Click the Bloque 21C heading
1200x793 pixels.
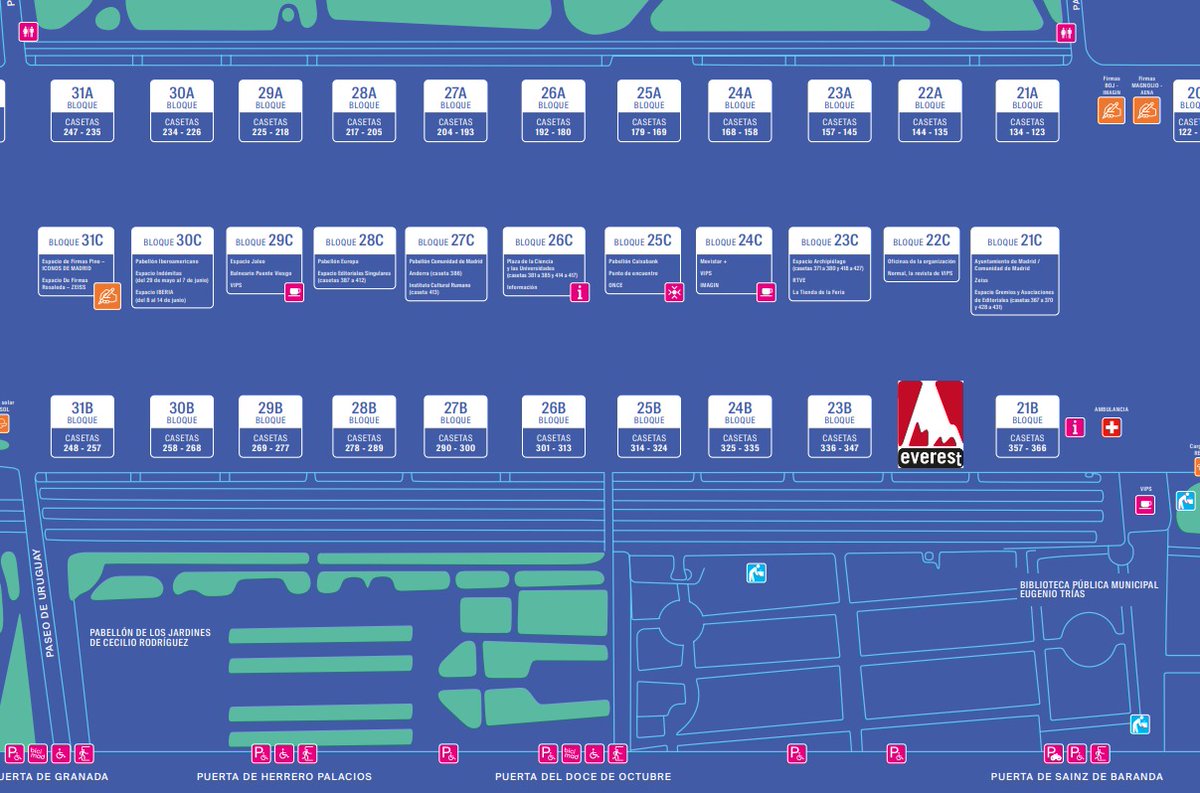1014,241
